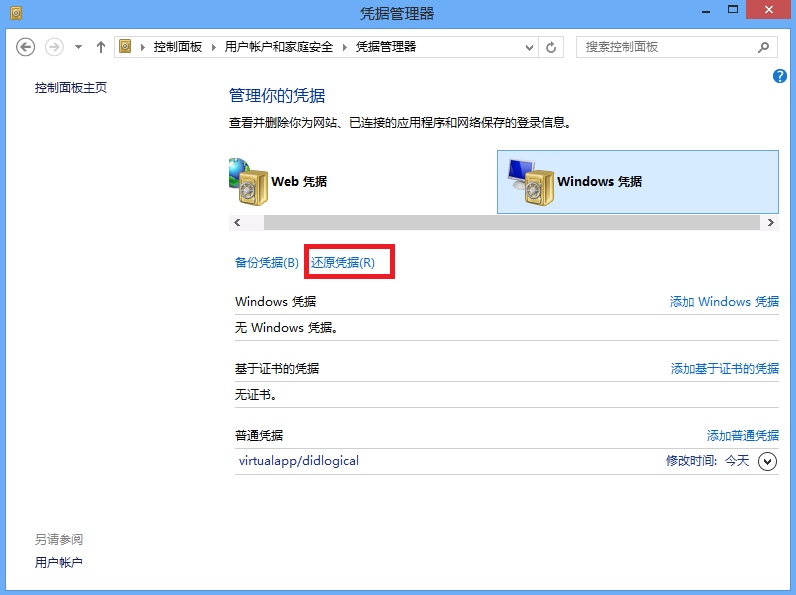
Task: Click the Back navigation arrow
Action: pos(25,47)
